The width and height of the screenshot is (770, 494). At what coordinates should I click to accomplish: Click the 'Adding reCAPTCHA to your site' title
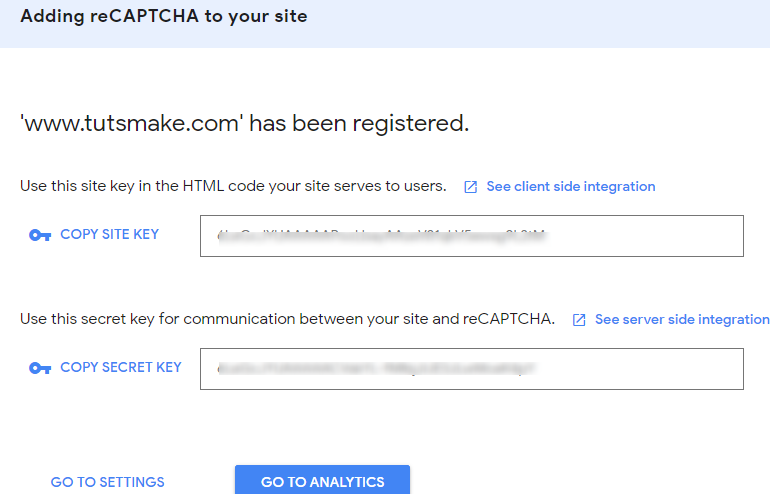[x=164, y=17]
